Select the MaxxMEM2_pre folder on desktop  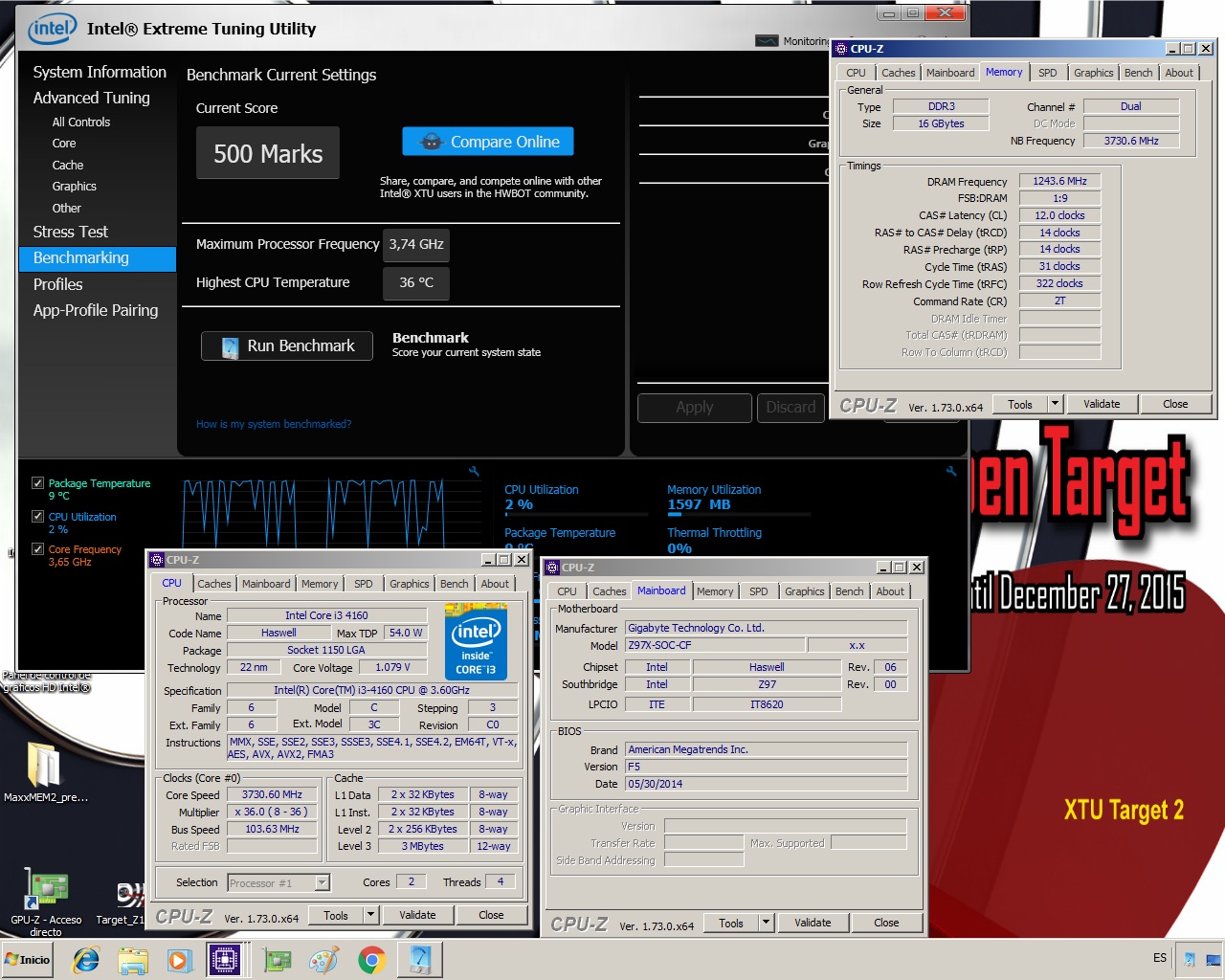(x=45, y=771)
